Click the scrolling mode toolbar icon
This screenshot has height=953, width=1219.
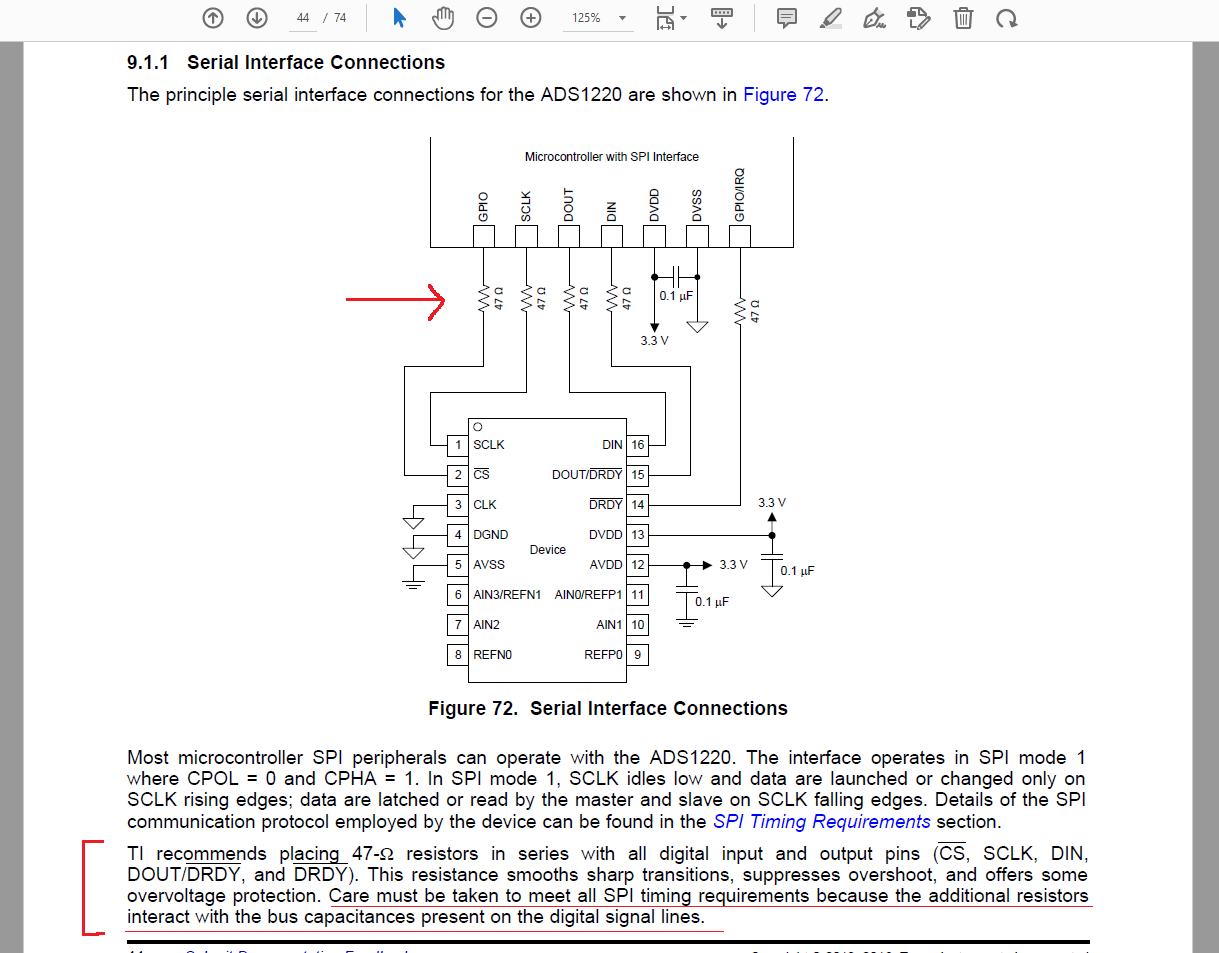pos(721,18)
